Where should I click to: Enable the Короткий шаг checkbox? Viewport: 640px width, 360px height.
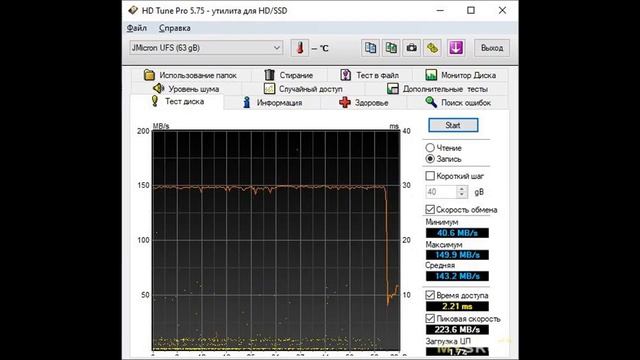[x=430, y=176]
